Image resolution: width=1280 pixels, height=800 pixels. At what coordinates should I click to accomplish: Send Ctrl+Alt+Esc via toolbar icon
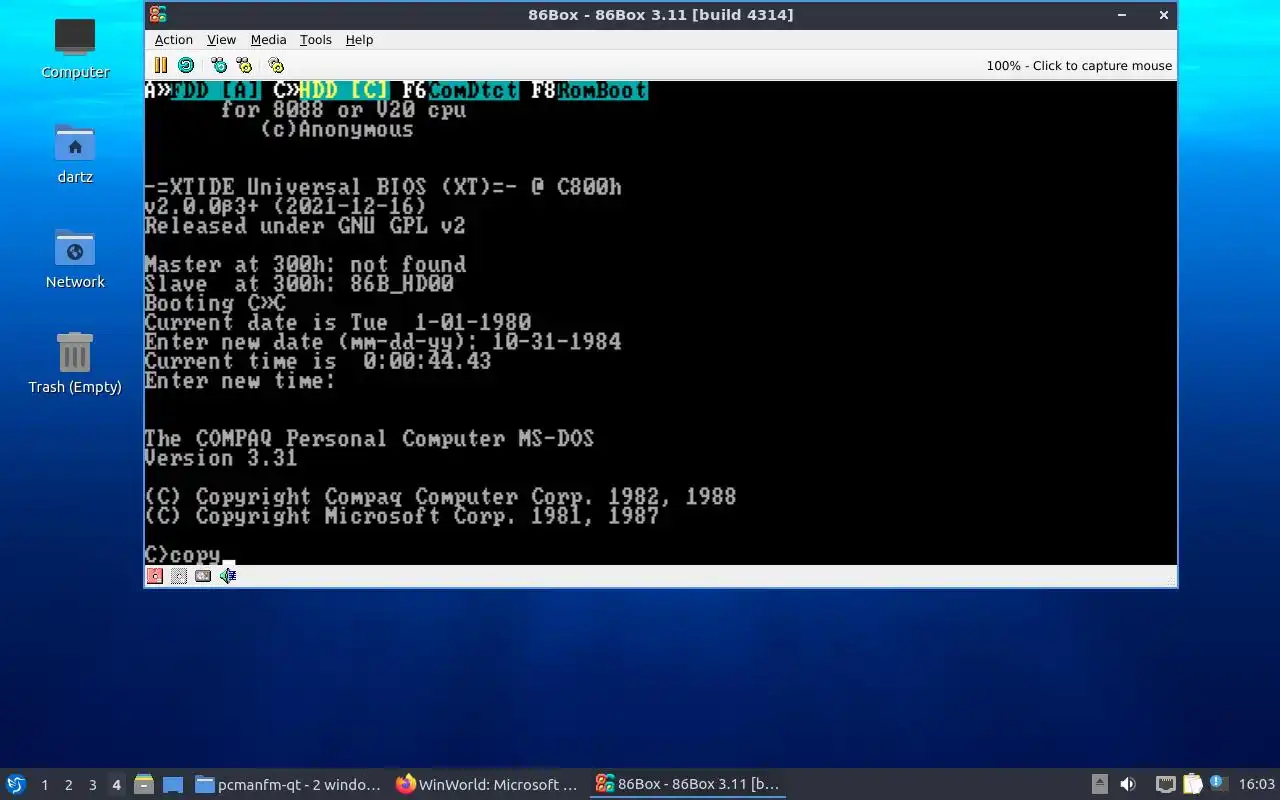point(244,65)
